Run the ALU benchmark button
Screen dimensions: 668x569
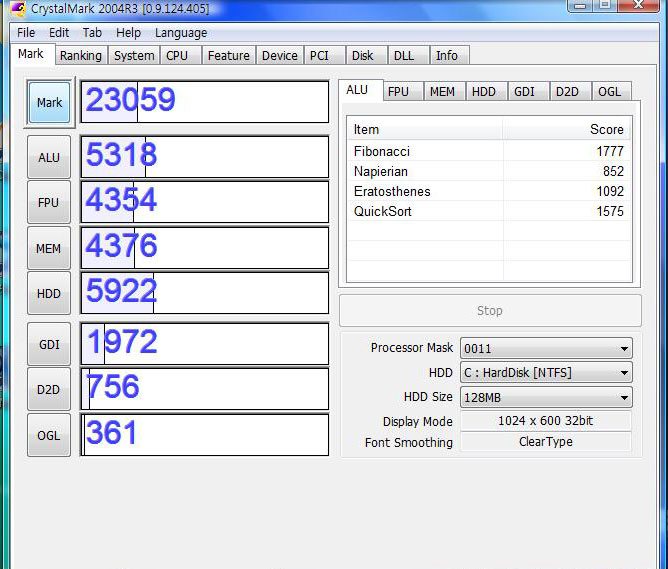click(49, 158)
